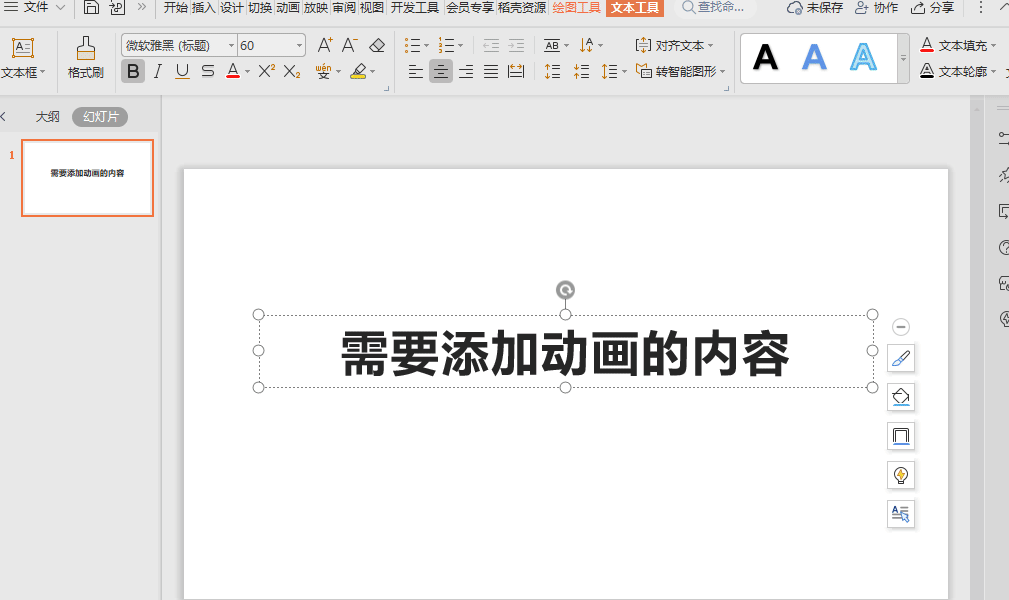Viewport: 1009px width, 600px height.
Task: Switch to the 视图 tab
Action: click(372, 8)
